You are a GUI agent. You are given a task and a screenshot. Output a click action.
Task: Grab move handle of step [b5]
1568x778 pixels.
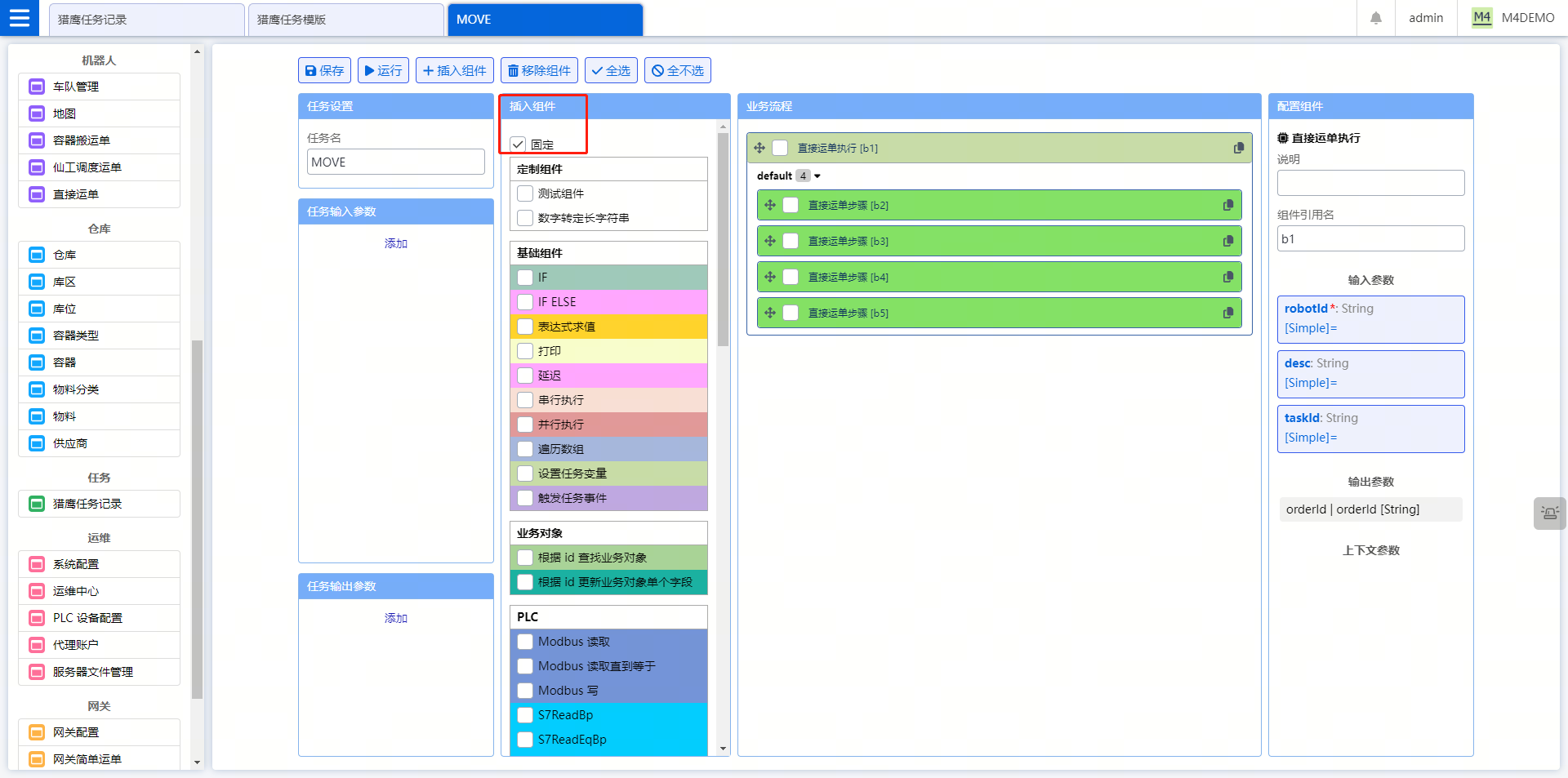click(x=770, y=313)
